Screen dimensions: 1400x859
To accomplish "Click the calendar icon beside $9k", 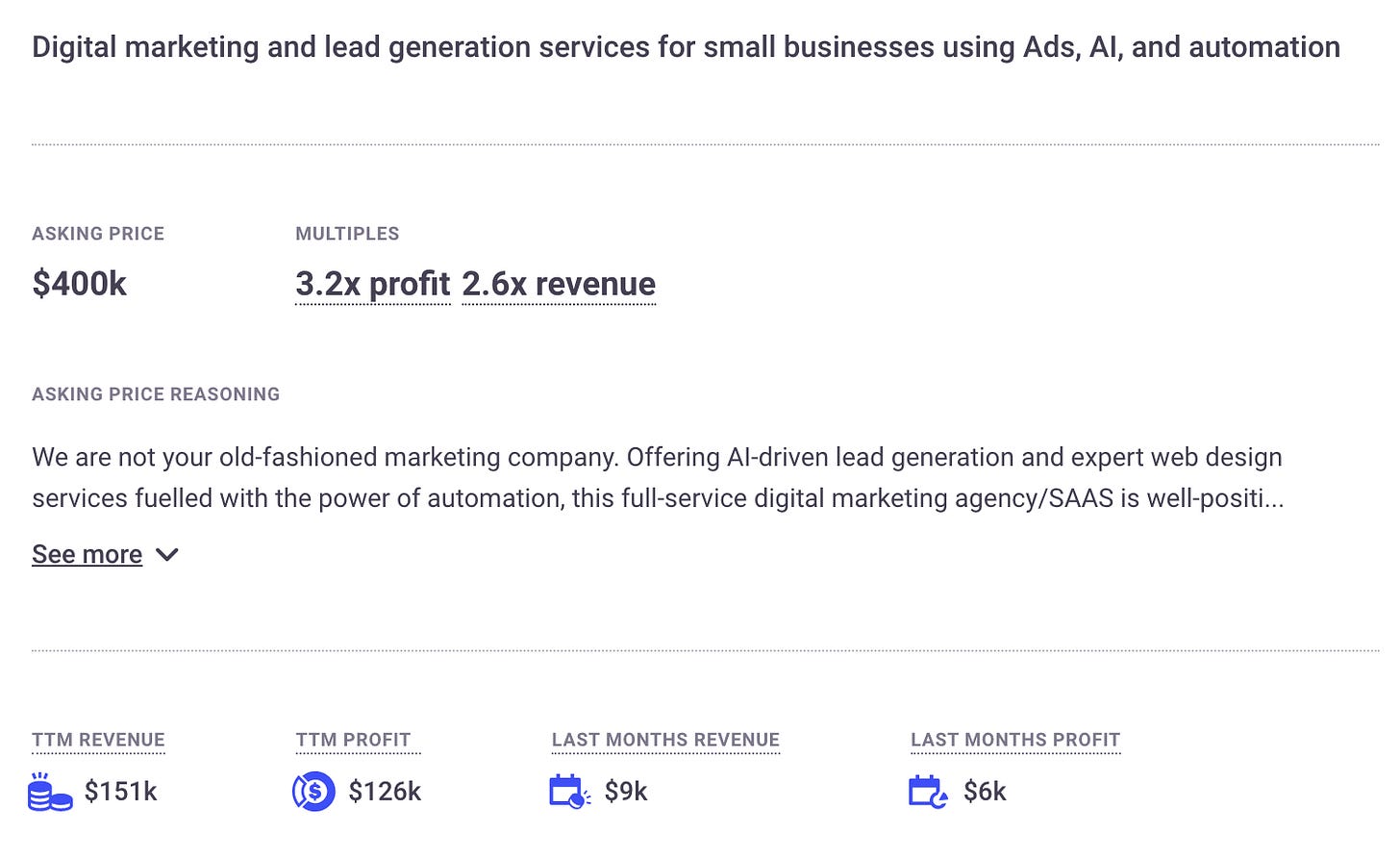I will tap(570, 792).
